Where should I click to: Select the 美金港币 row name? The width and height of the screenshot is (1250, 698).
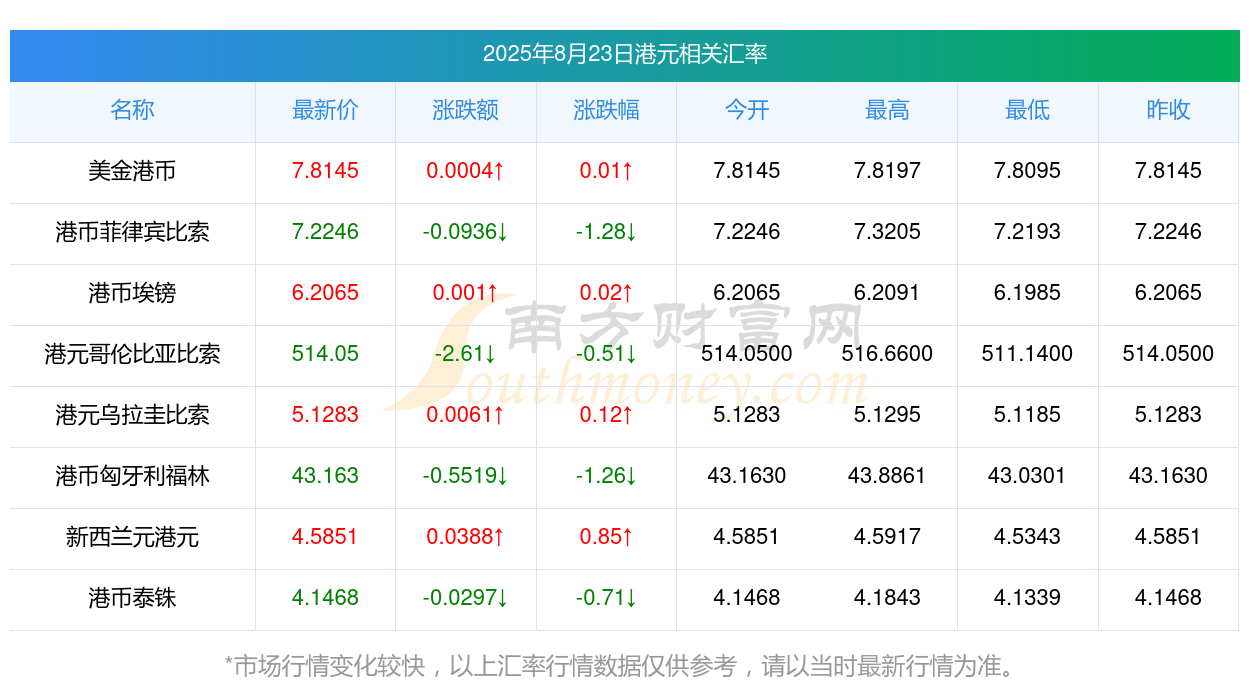[132, 171]
